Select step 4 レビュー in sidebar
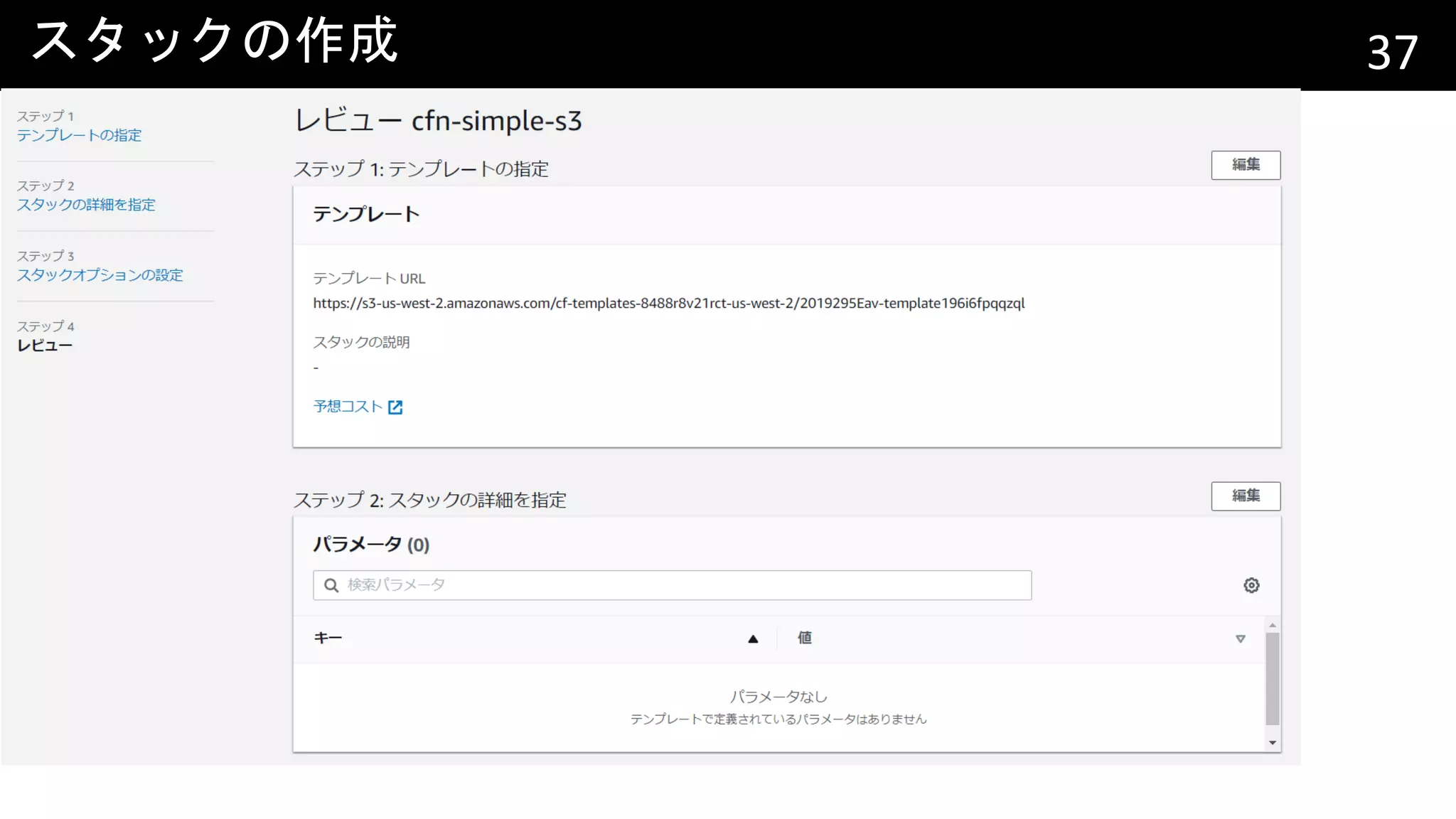The height and width of the screenshot is (819, 1456). click(x=45, y=346)
